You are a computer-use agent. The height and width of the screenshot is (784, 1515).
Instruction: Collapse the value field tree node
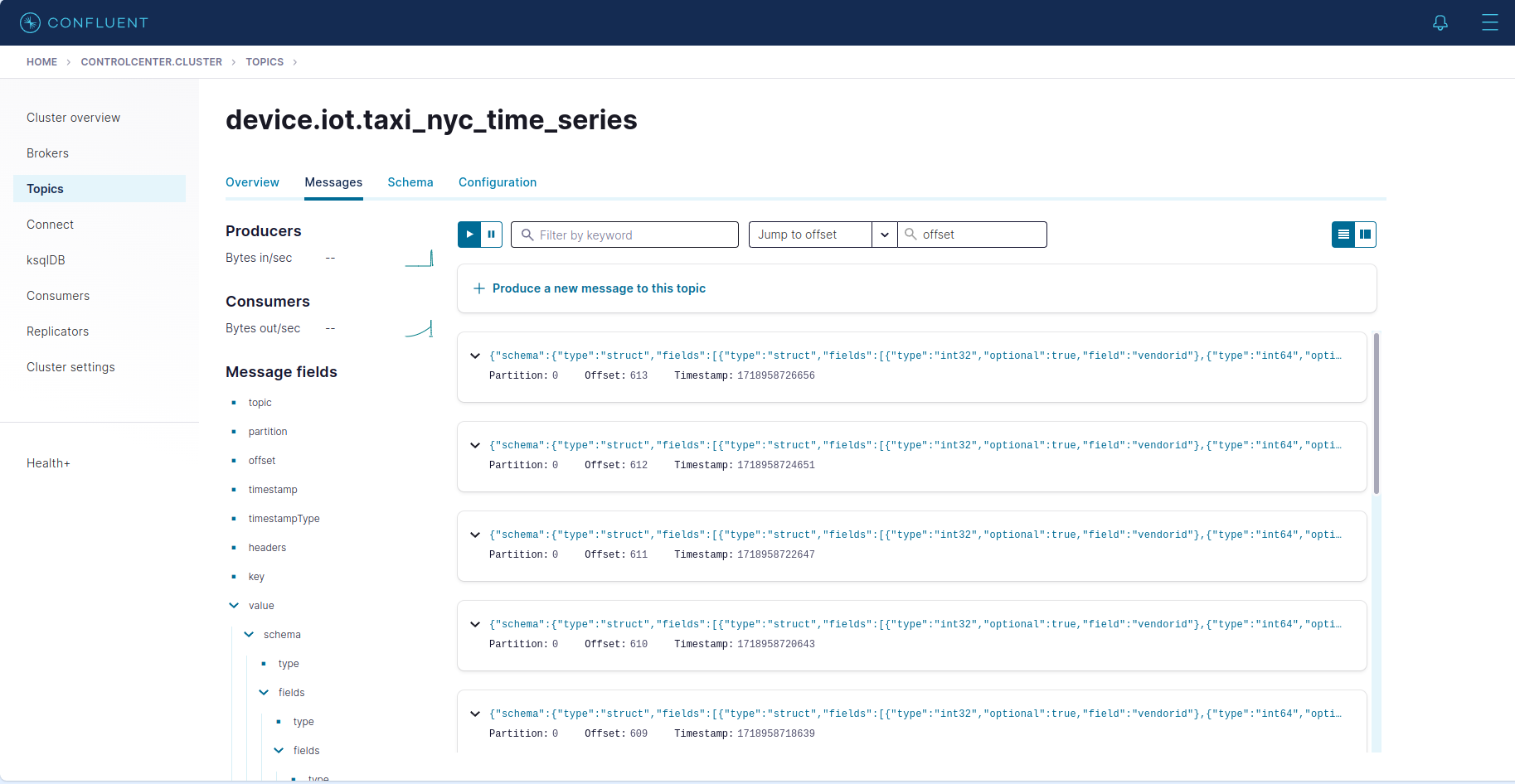click(234, 606)
